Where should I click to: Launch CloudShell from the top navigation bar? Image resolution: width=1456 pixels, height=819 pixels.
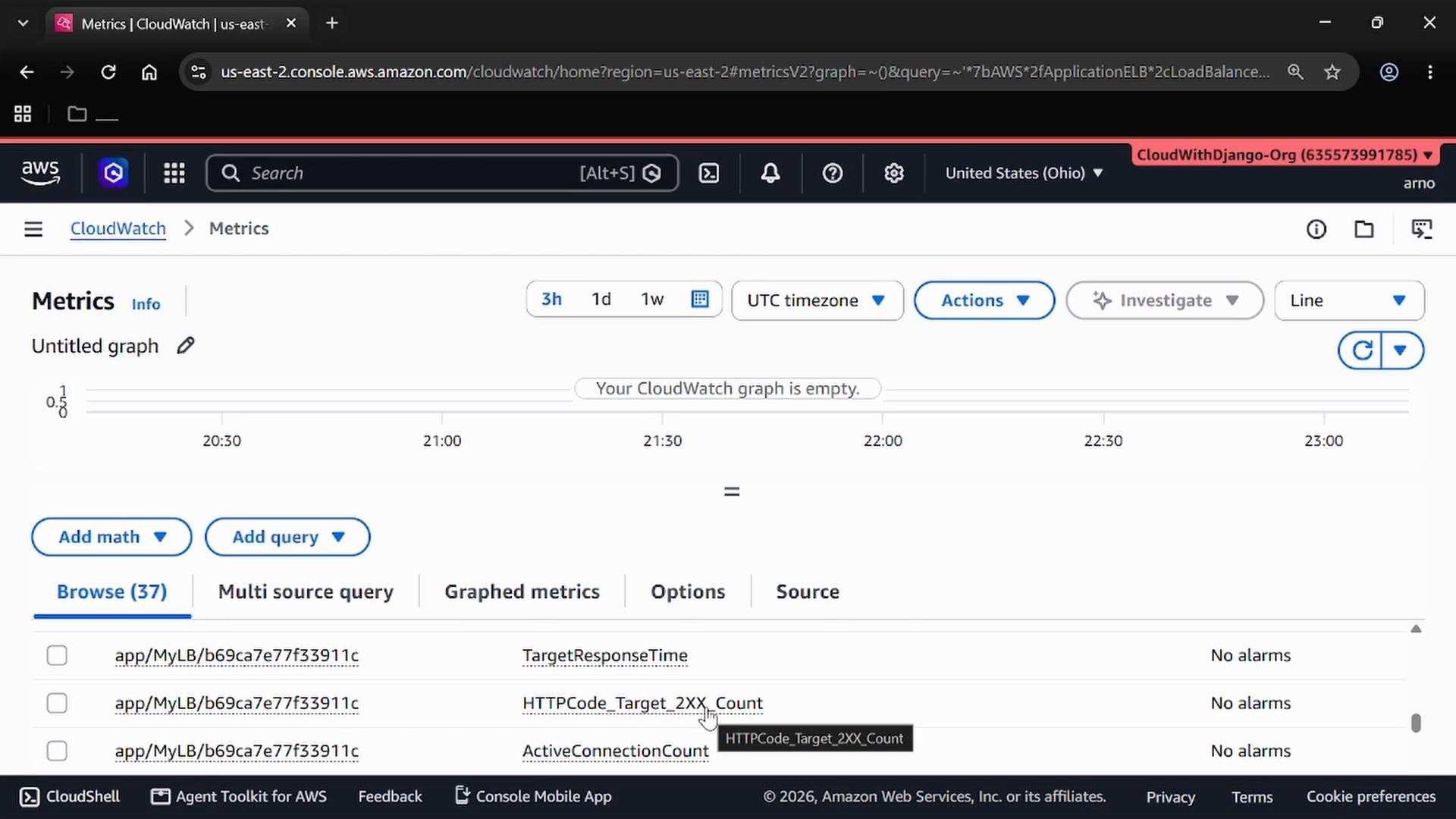point(709,173)
